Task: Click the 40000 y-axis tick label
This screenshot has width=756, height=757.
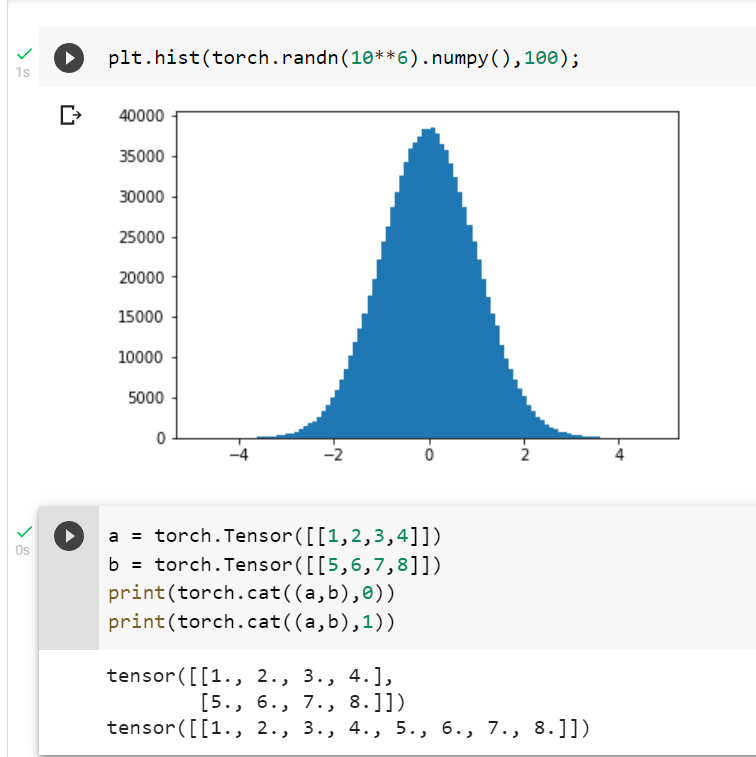Action: pos(141,116)
